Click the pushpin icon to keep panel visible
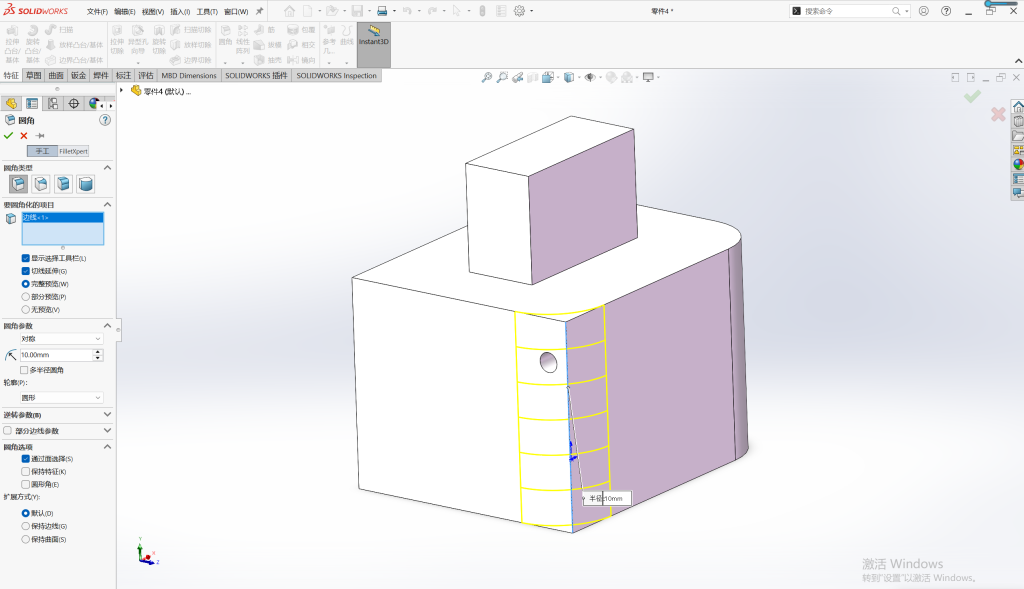 coord(40,136)
